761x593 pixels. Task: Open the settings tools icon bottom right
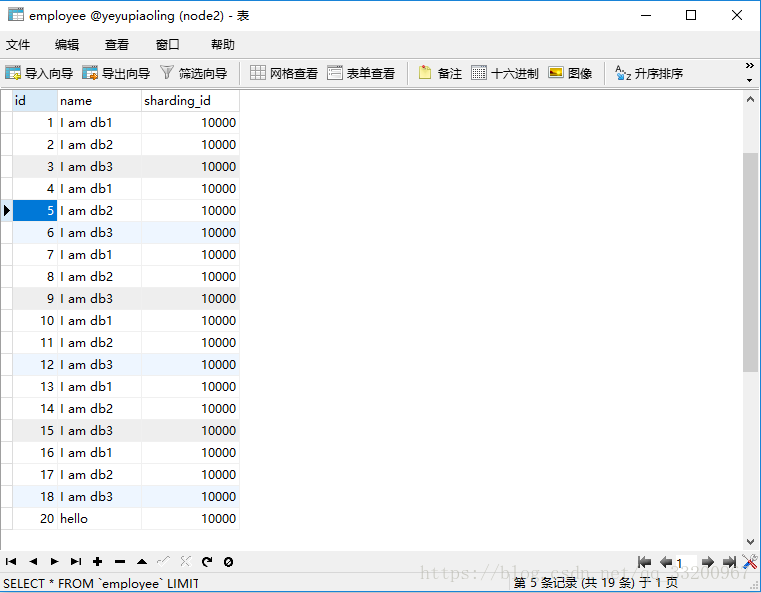[750, 562]
